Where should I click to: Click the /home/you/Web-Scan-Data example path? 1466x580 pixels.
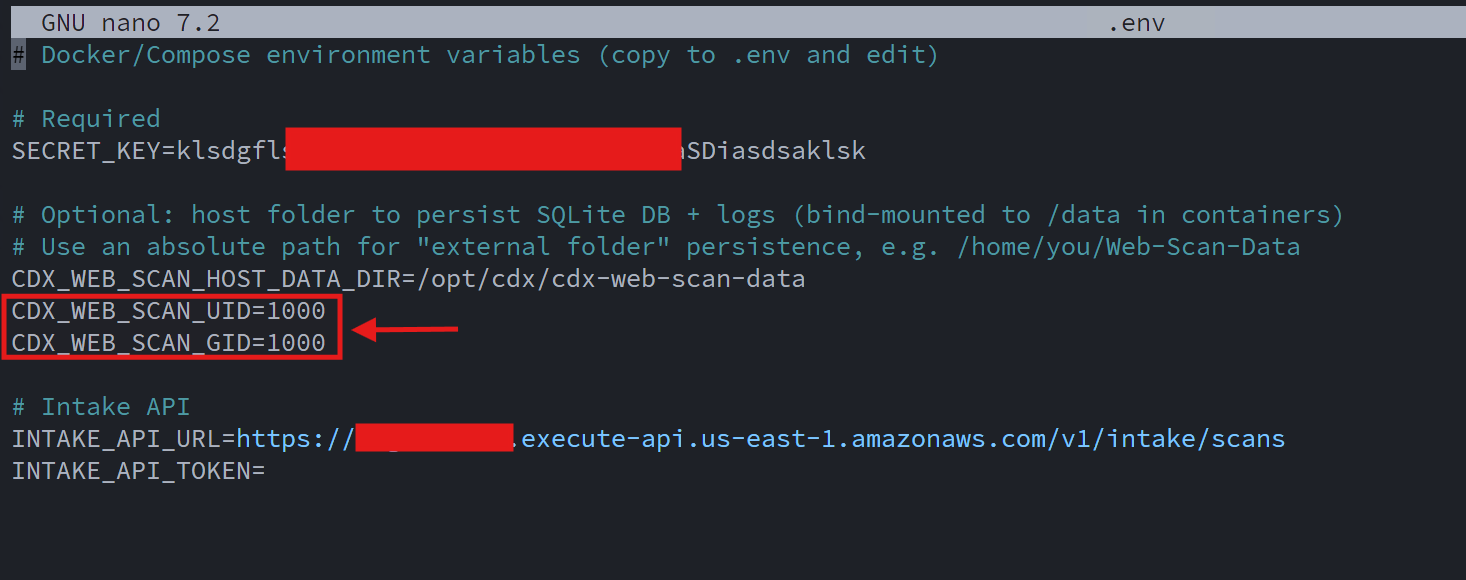(x=1128, y=247)
